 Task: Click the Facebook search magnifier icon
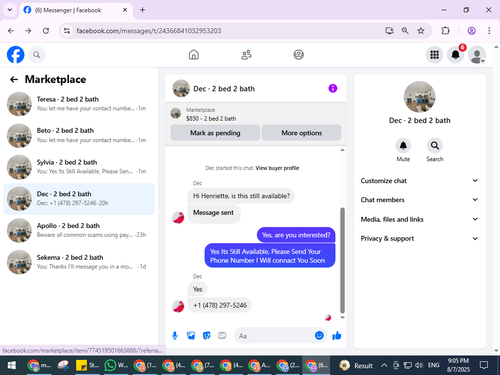(x=37, y=55)
